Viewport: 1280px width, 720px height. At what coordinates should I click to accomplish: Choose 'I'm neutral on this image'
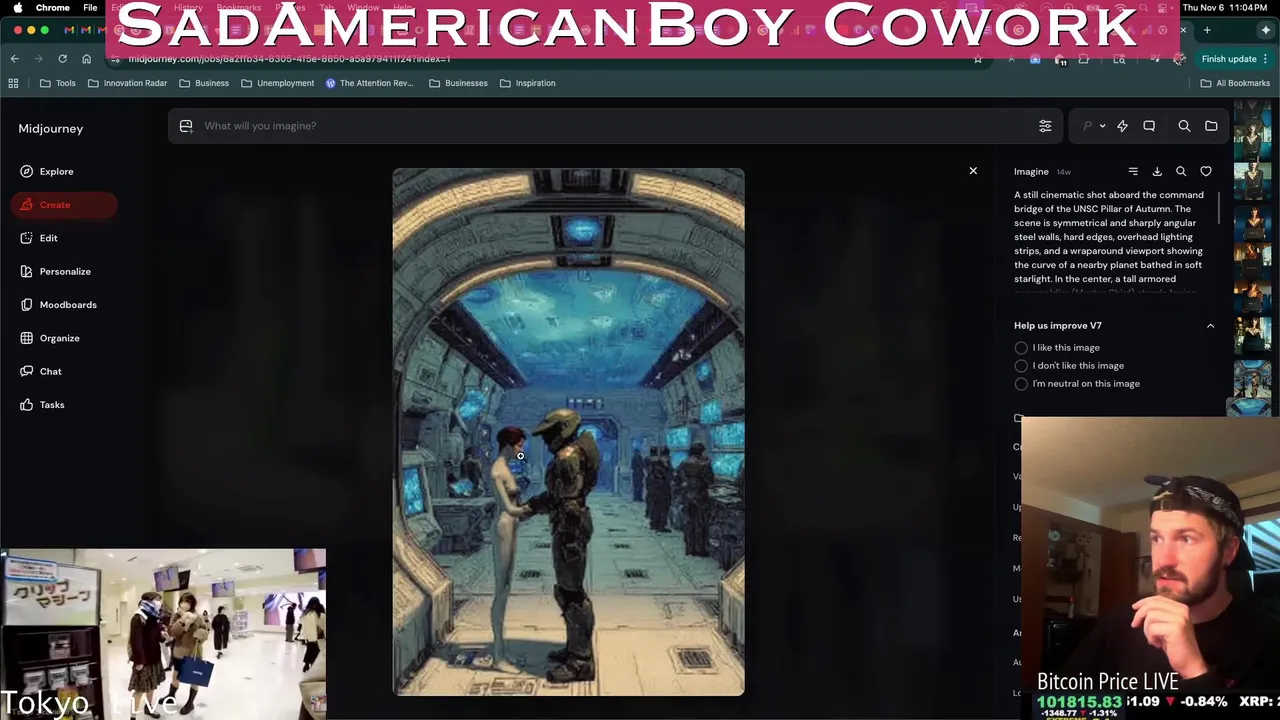pos(1021,384)
